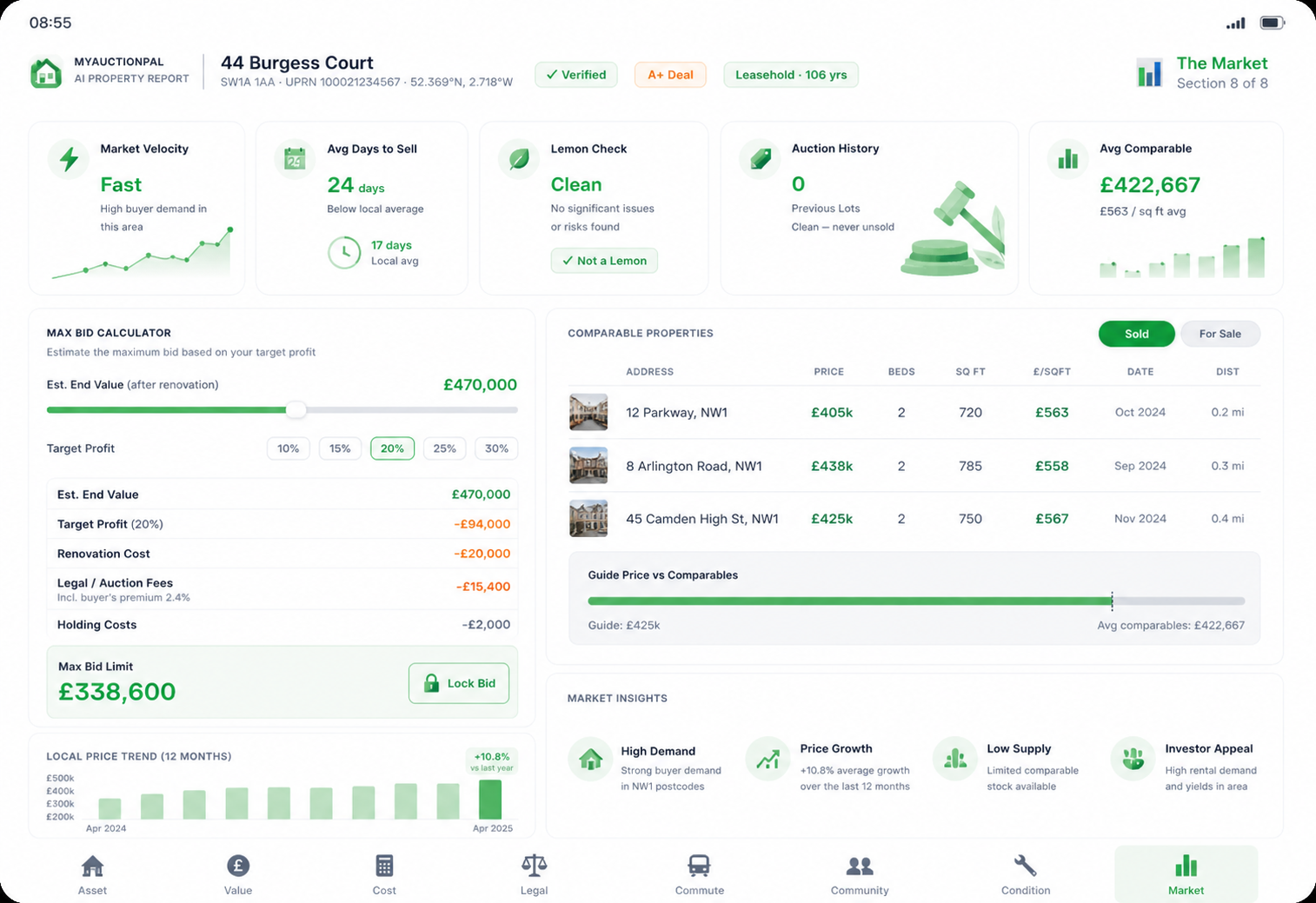The image size is (1316, 903).
Task: Select 10% target profit
Action: point(289,448)
